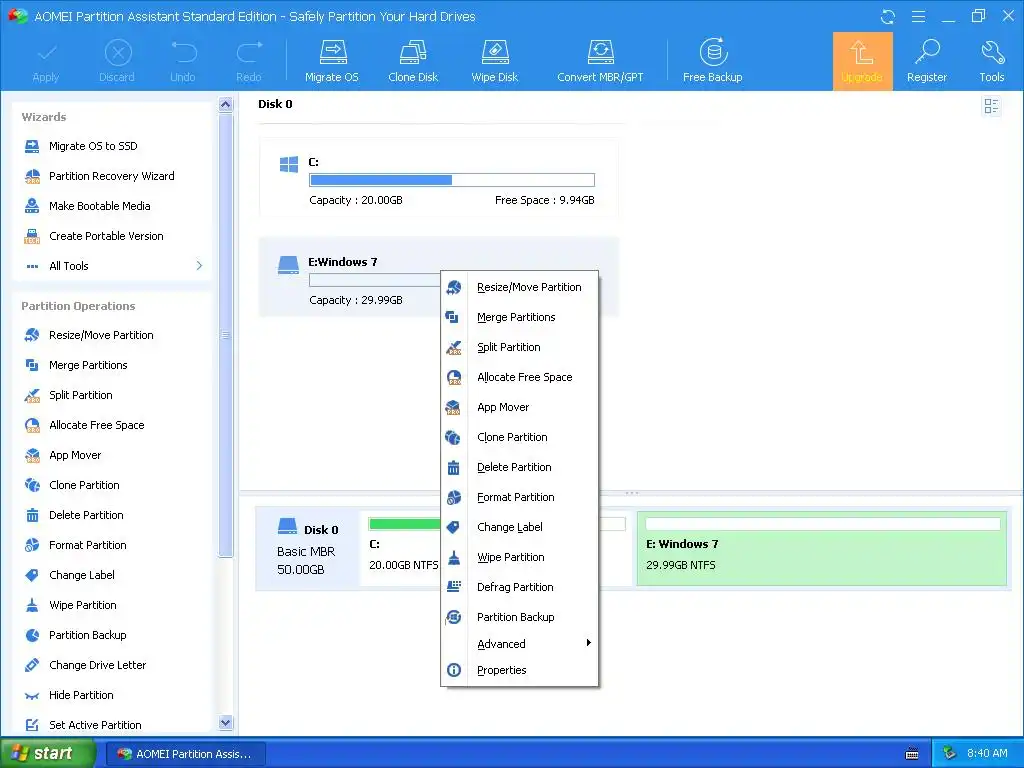This screenshot has height=768, width=1024.
Task: Open Migrate OS to SSD wizard in sidebar
Action: pos(93,146)
